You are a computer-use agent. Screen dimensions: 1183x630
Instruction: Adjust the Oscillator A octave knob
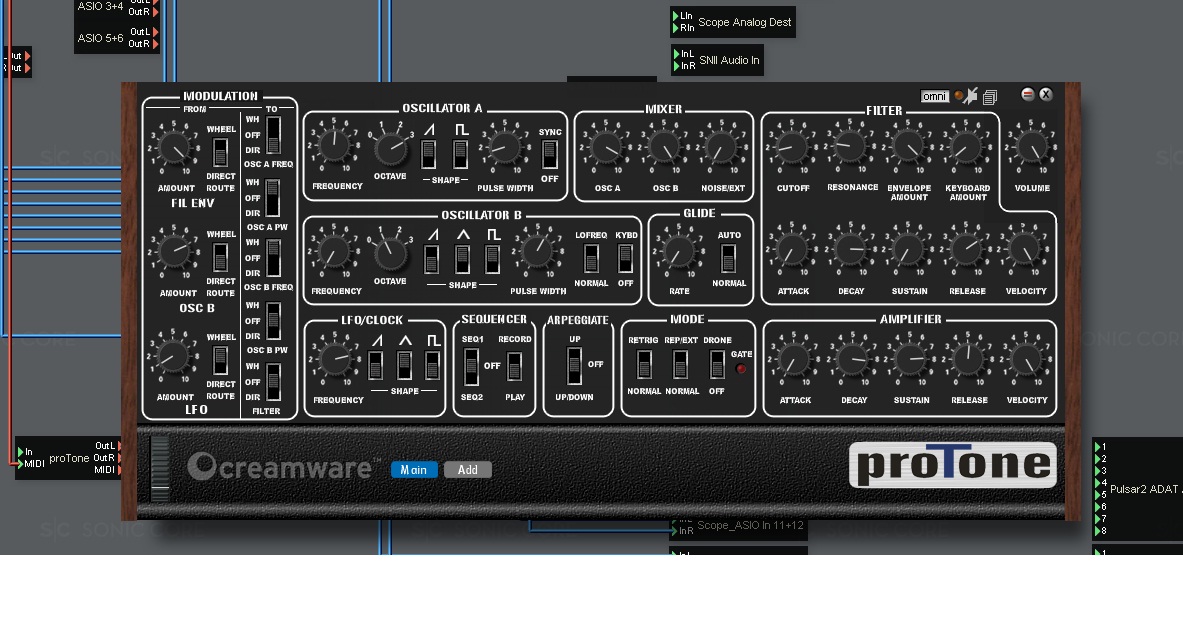(391, 147)
